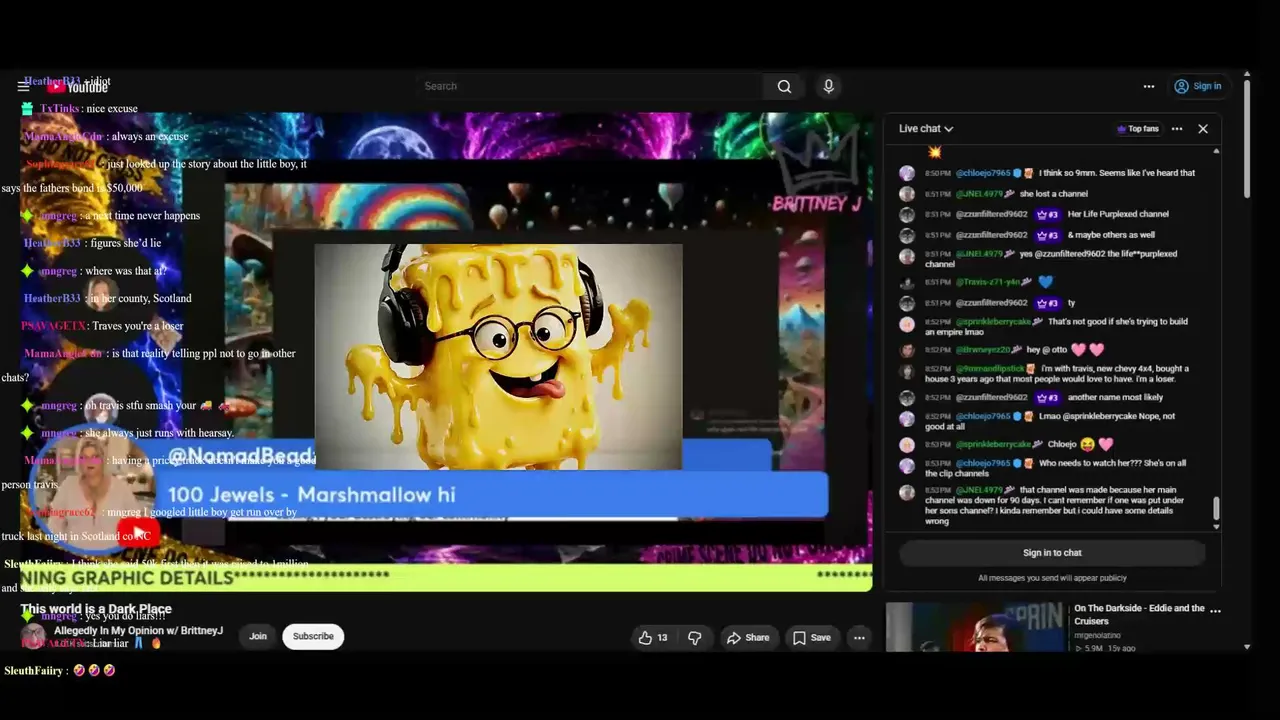Save the video to a playlist
Viewport: 1280px width, 720px height.
[x=811, y=638]
